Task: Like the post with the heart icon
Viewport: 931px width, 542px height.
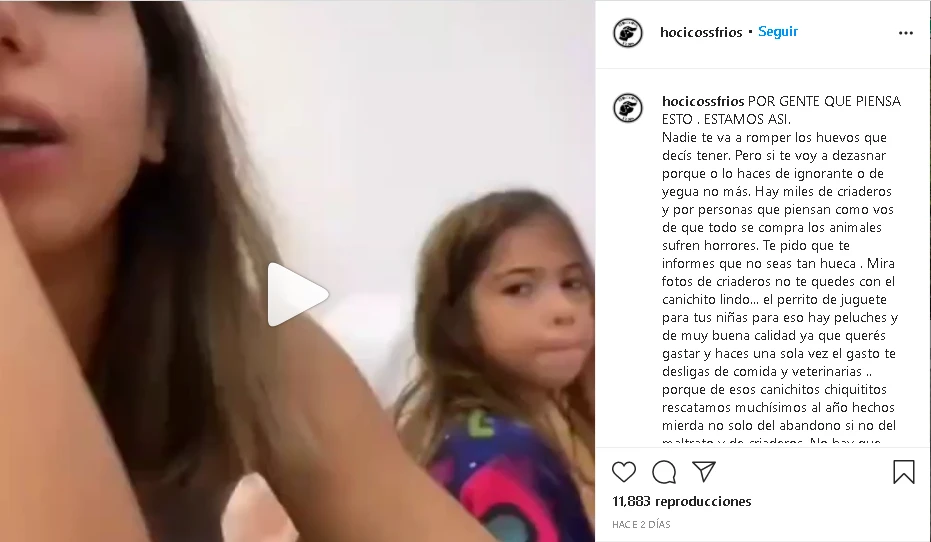Action: click(x=623, y=472)
